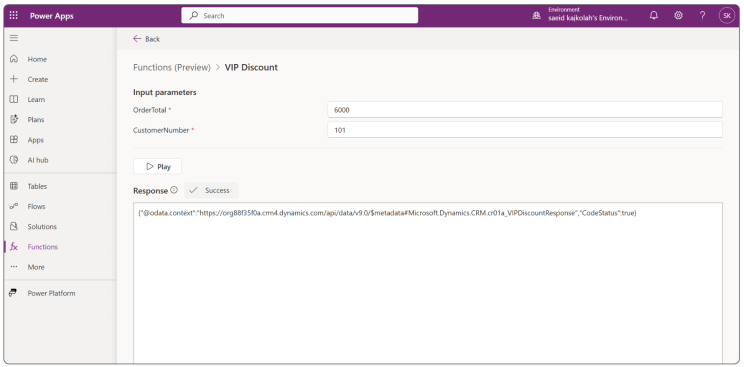Focus the top Search box
The image size is (744, 367).
click(299, 15)
